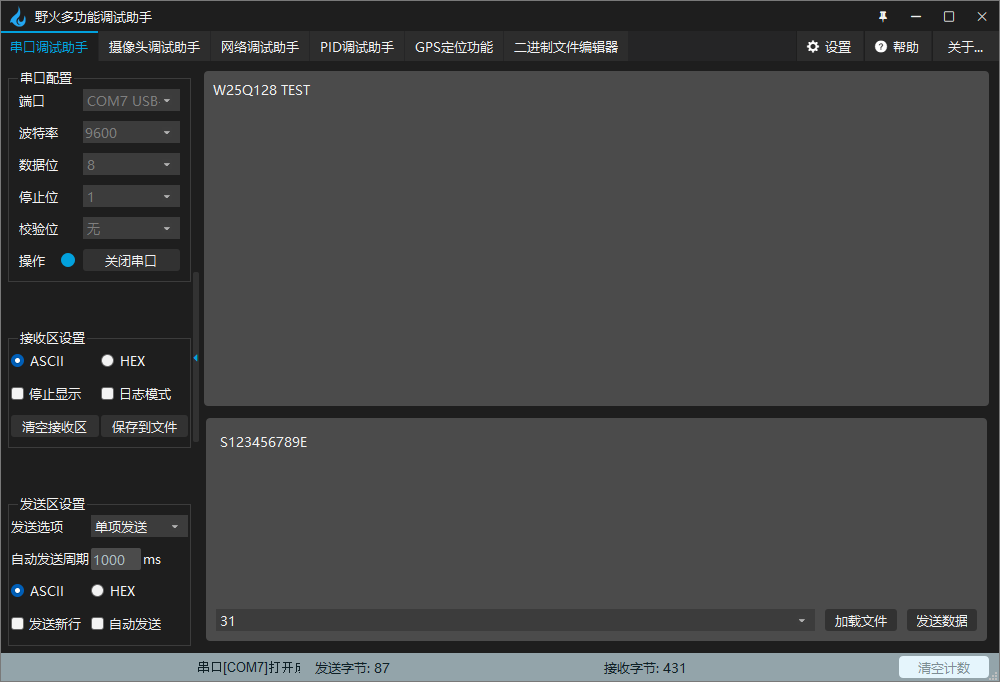Click the 自动发送周期 input field

click(115, 559)
